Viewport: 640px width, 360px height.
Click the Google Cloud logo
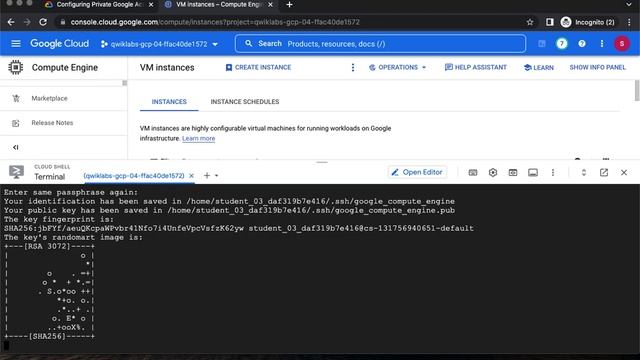pos(60,43)
